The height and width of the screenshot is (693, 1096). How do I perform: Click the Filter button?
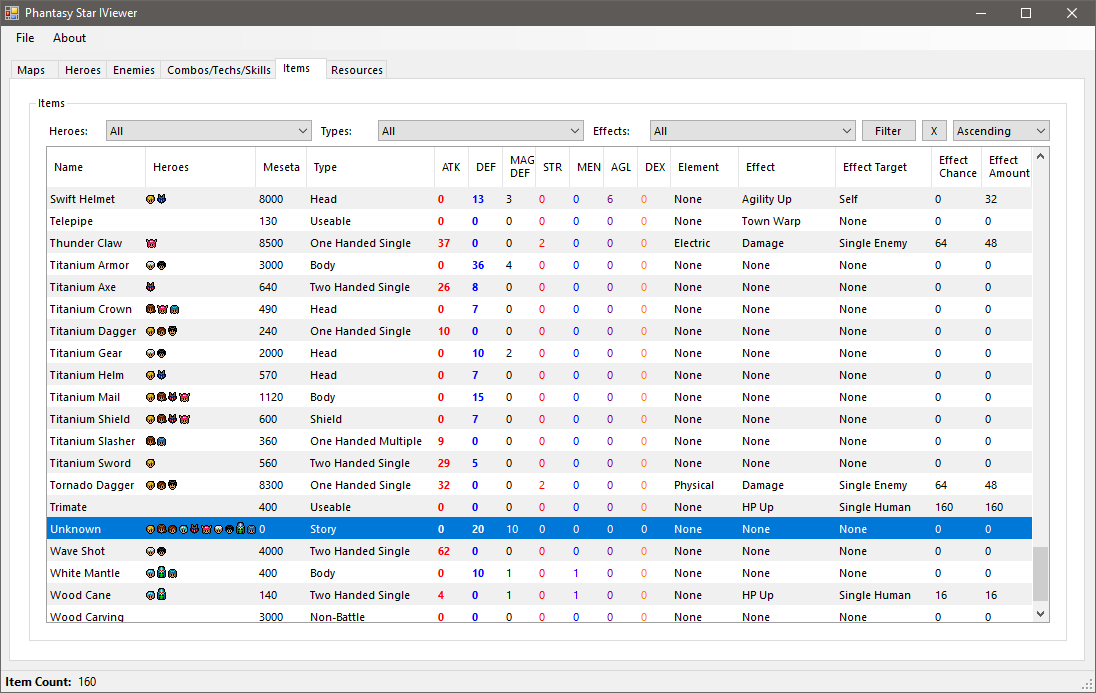(x=888, y=131)
